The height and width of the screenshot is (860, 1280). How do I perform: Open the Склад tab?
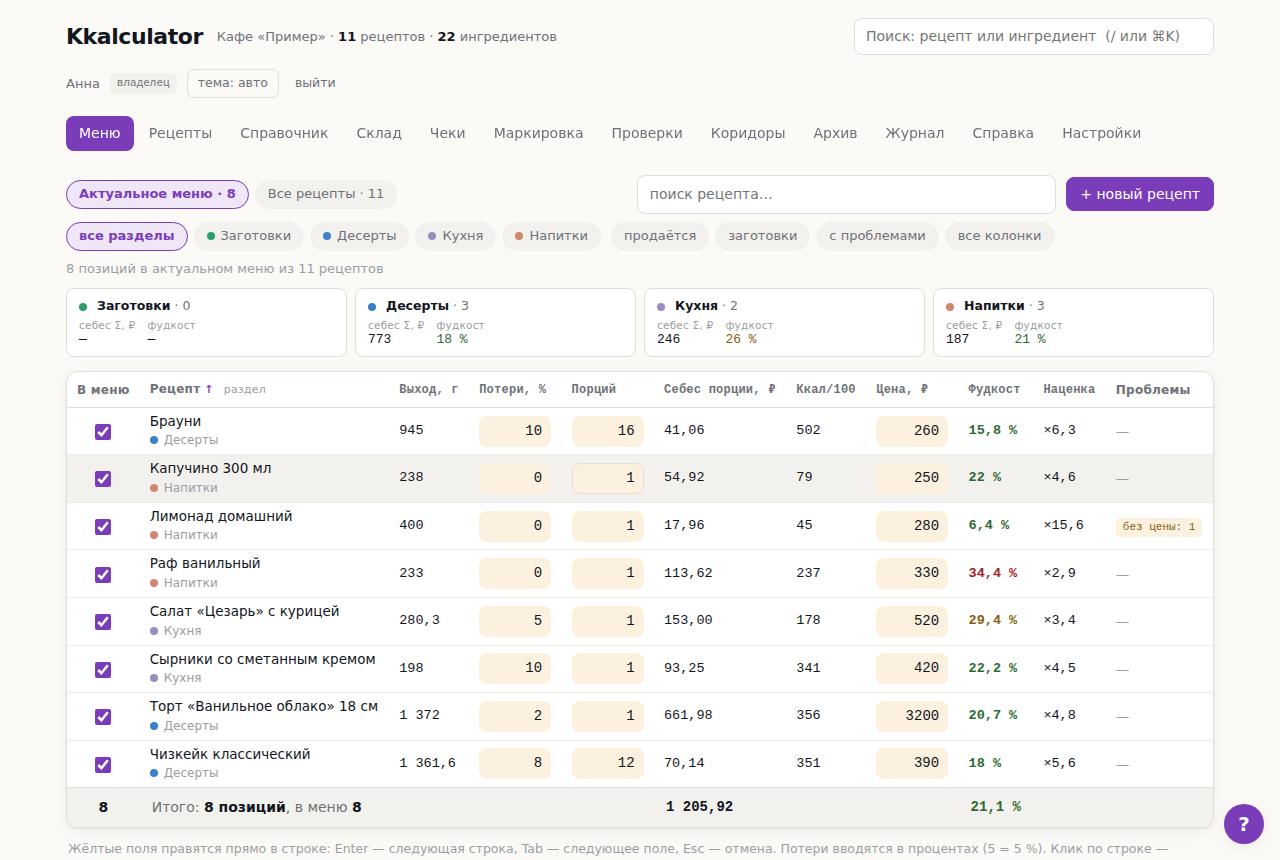[x=379, y=133]
